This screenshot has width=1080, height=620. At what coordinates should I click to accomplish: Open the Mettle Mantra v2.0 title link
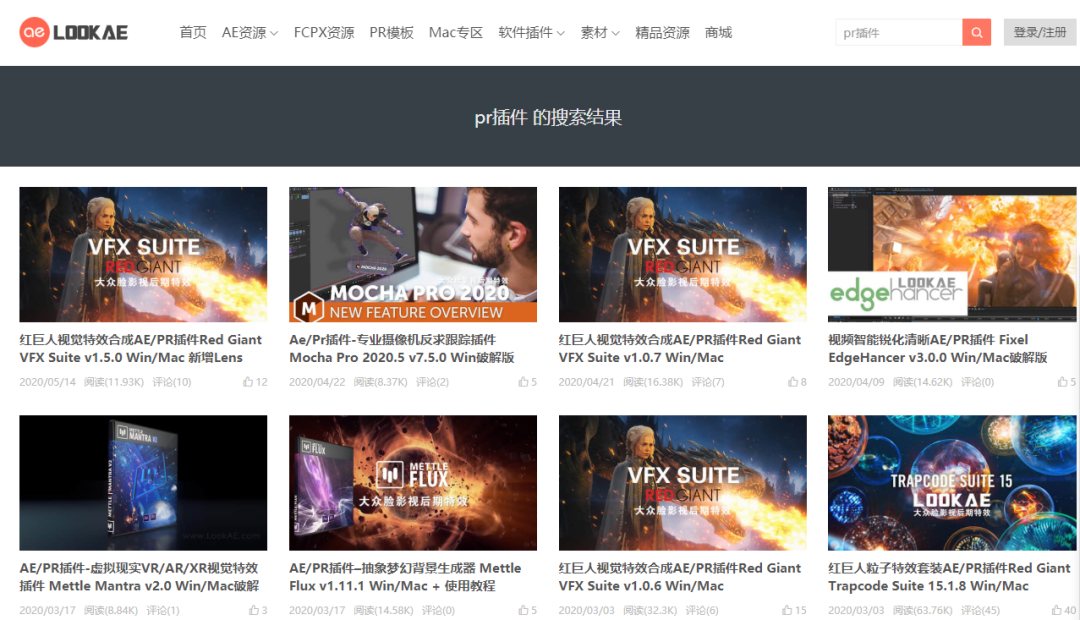(x=139, y=577)
